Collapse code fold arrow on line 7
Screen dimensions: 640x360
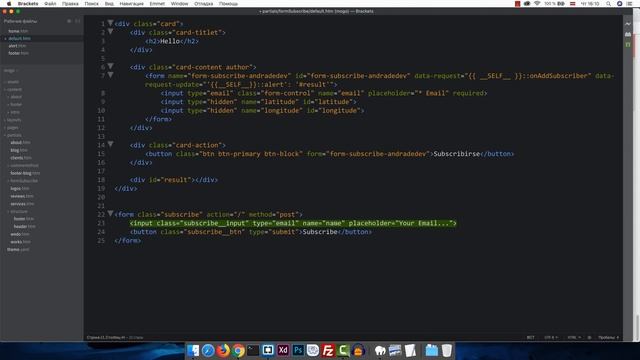[110, 75]
